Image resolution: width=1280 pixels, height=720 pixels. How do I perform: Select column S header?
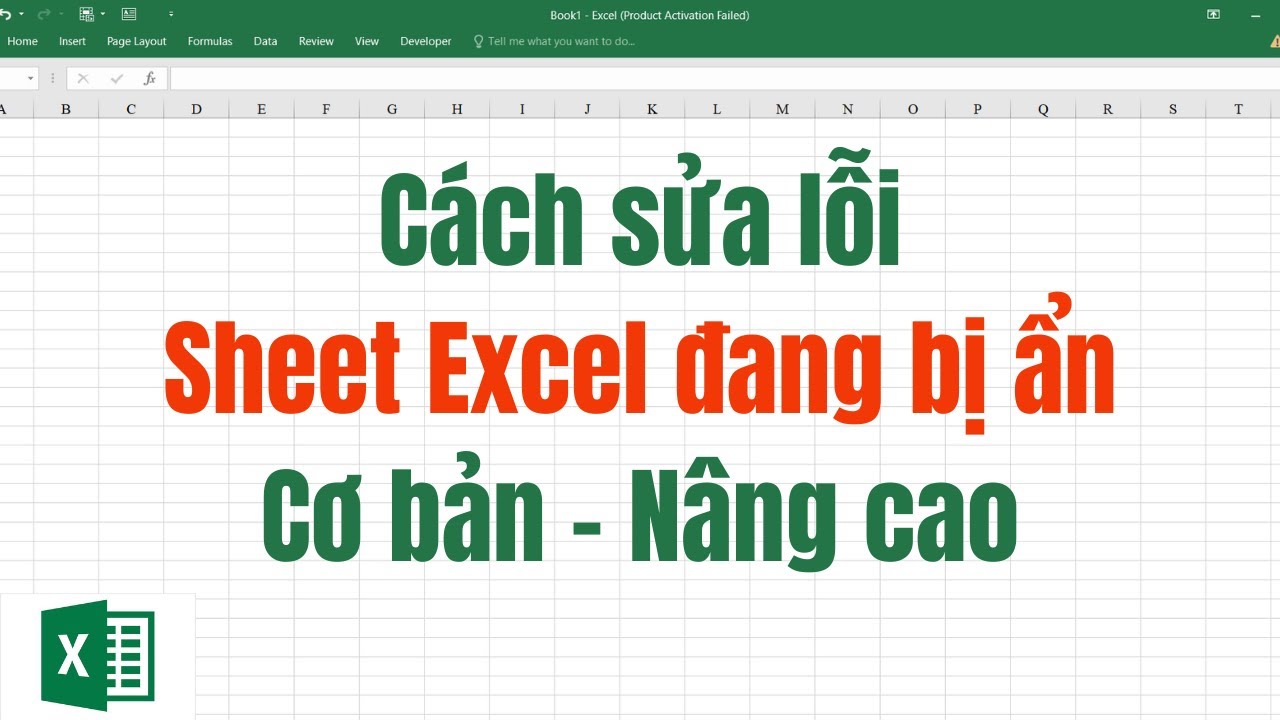pos(1173,109)
